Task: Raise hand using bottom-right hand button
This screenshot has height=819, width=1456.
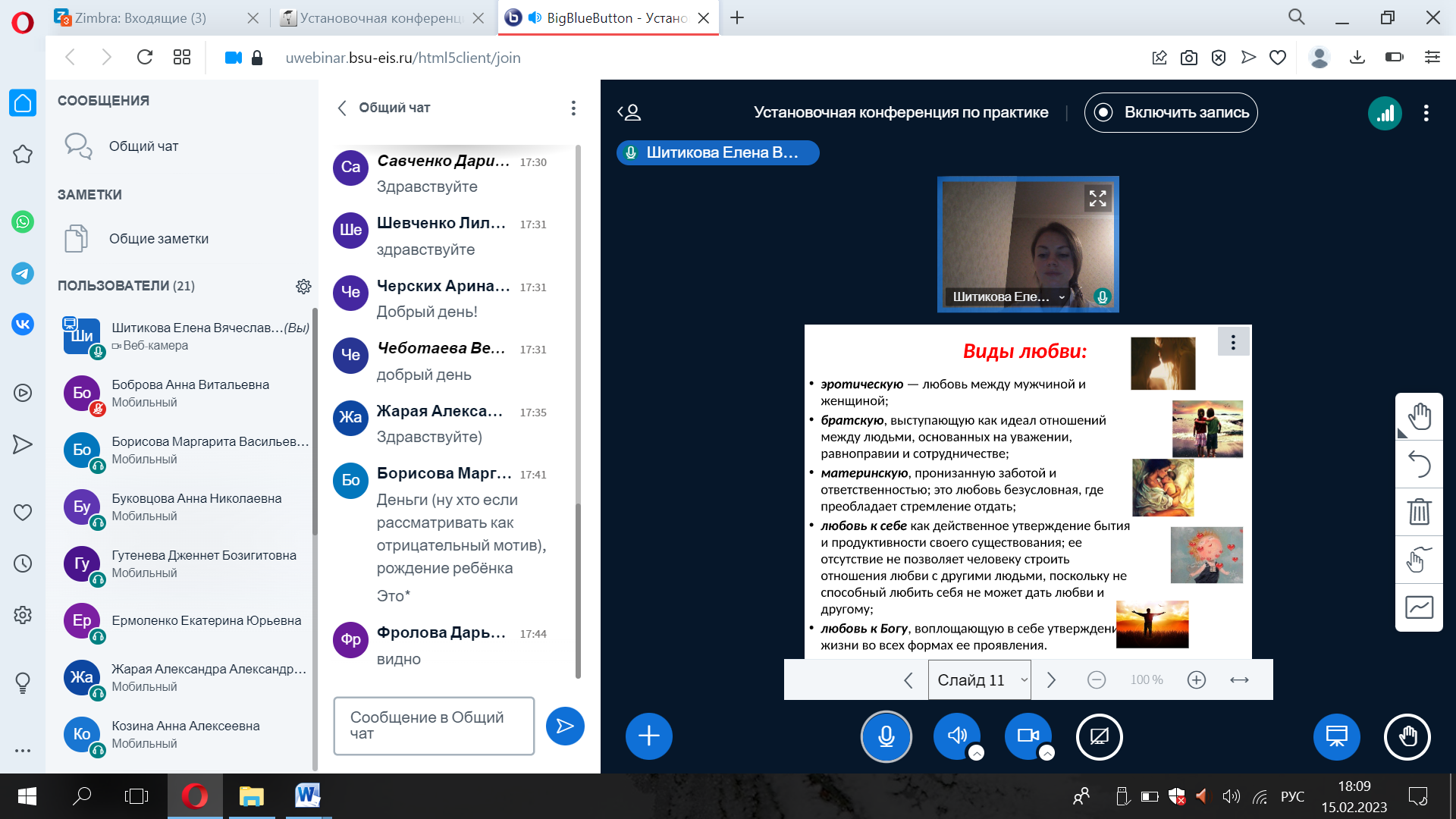Action: pos(1407,736)
